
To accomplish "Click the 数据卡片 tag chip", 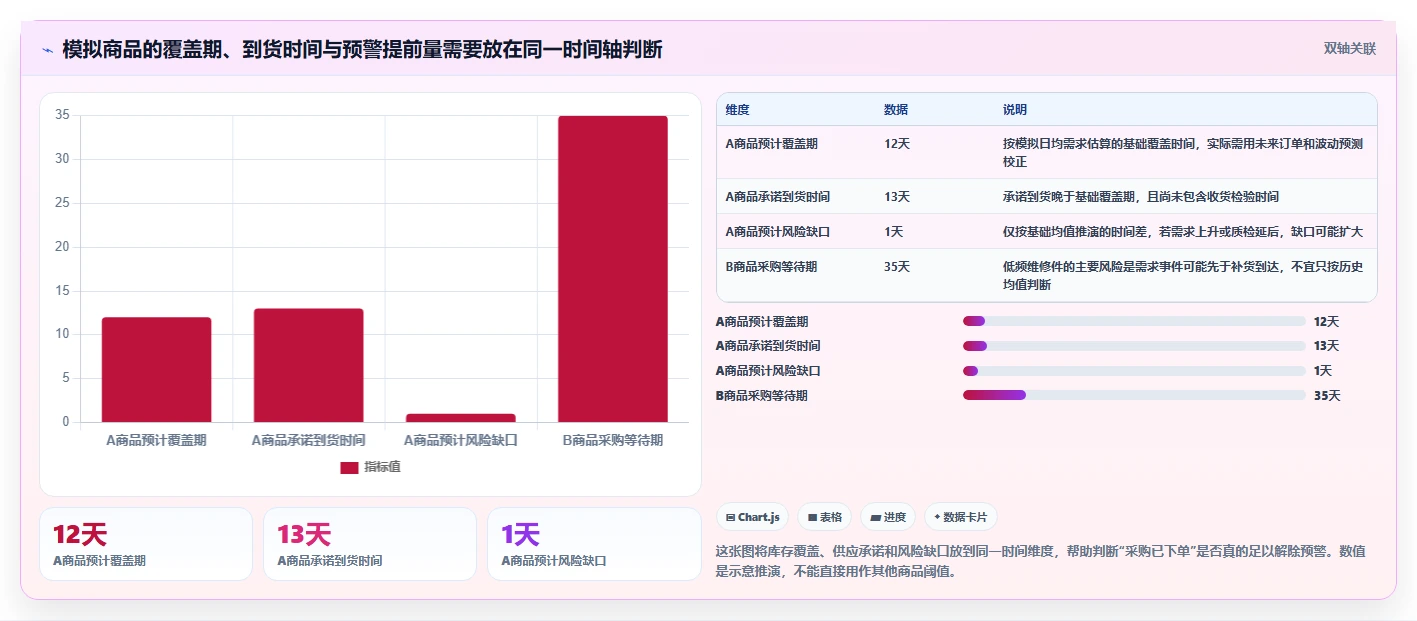I will click(x=960, y=517).
